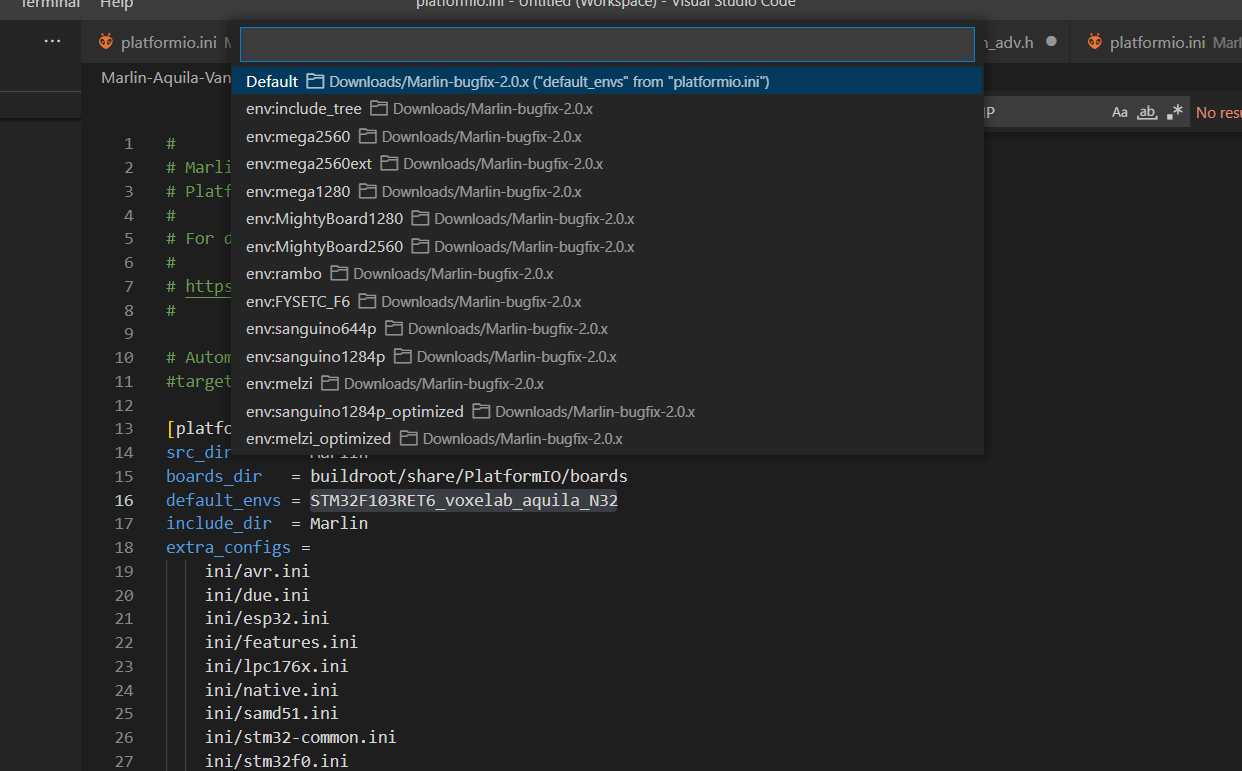Open the Help menu
The height and width of the screenshot is (771, 1242).
point(117,4)
